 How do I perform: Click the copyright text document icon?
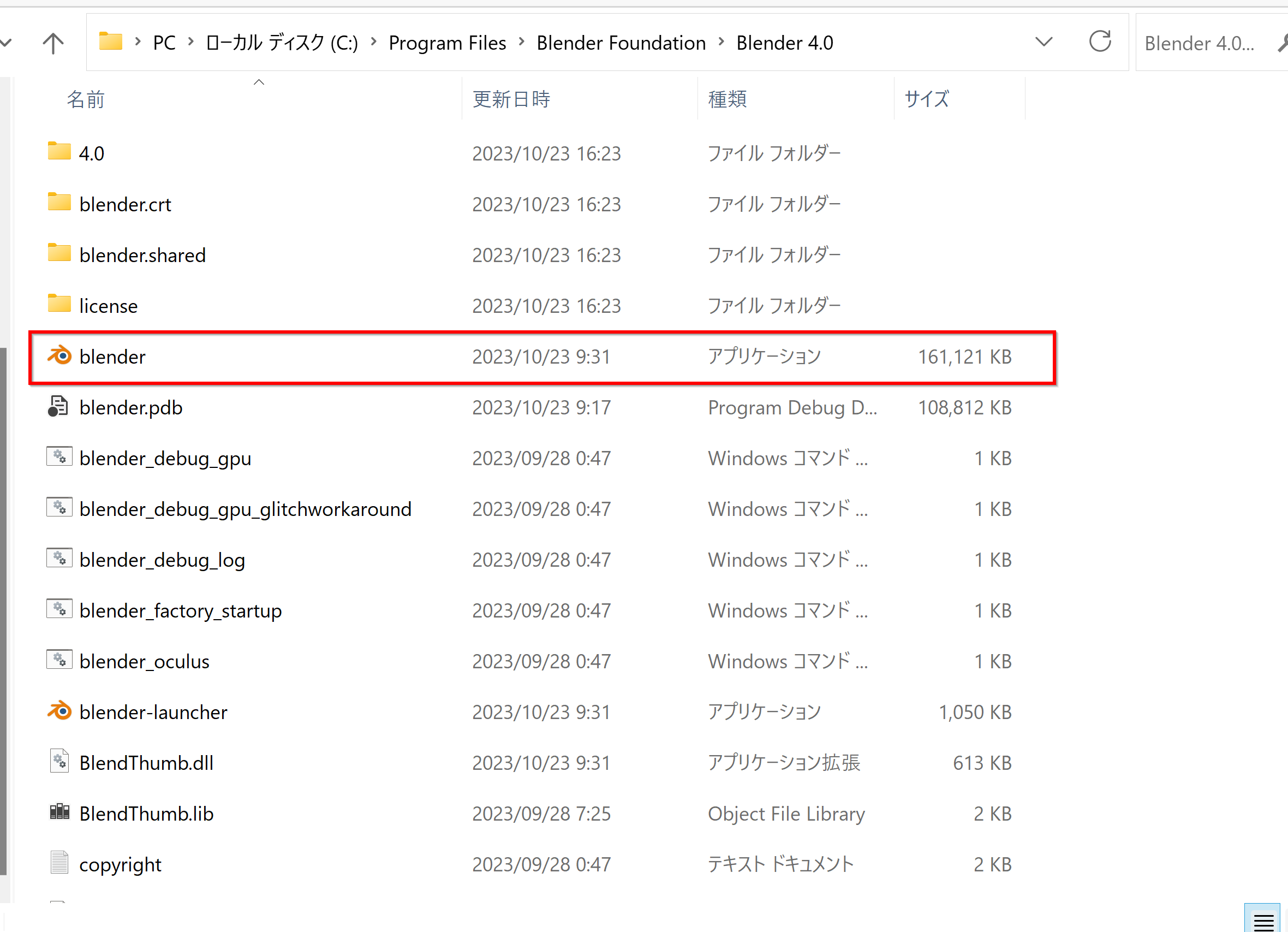pyautogui.click(x=59, y=862)
